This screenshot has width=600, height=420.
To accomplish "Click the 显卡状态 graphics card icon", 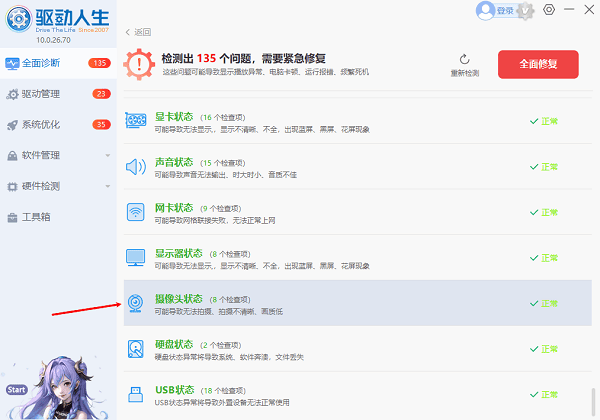I will tap(136, 120).
